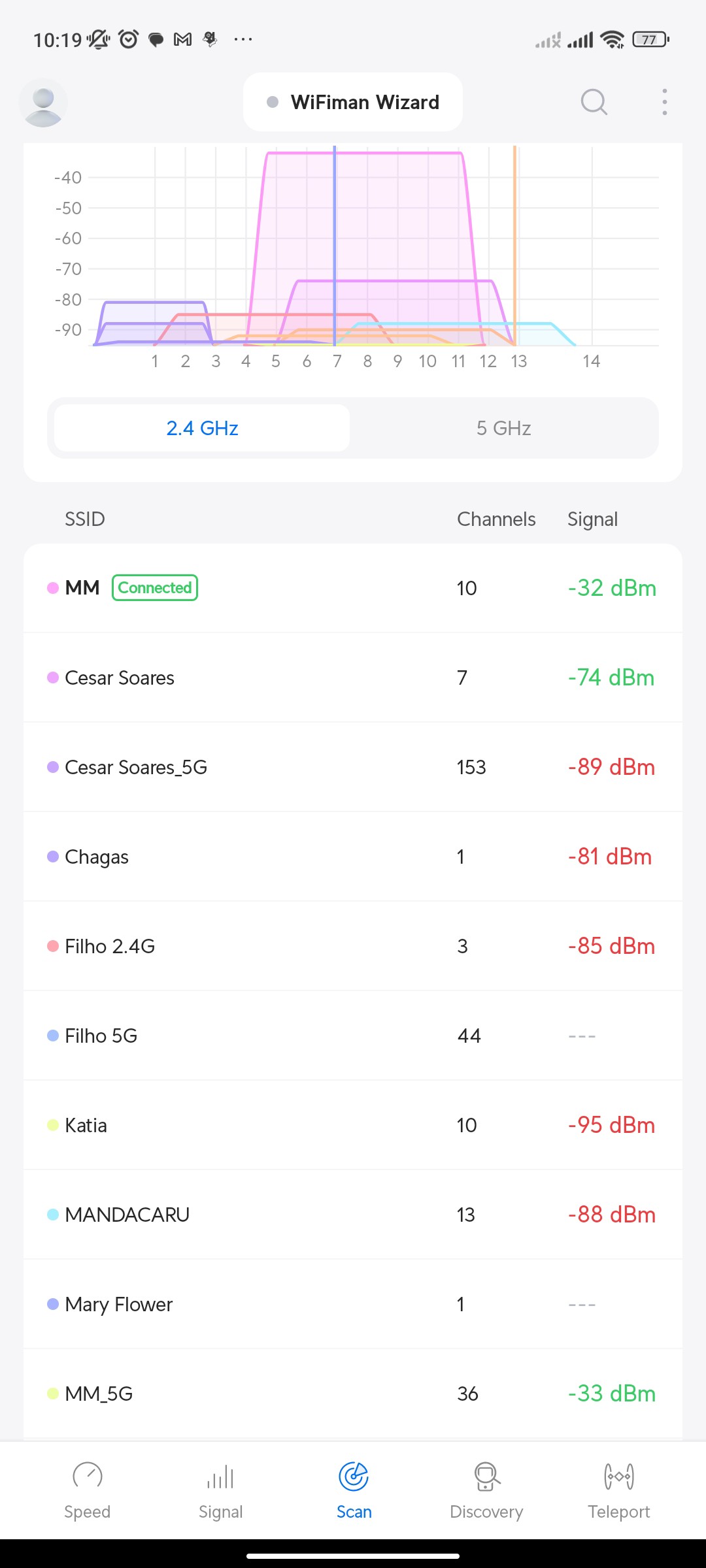Tap the pink dot beside Filho 2.4G

point(53,946)
